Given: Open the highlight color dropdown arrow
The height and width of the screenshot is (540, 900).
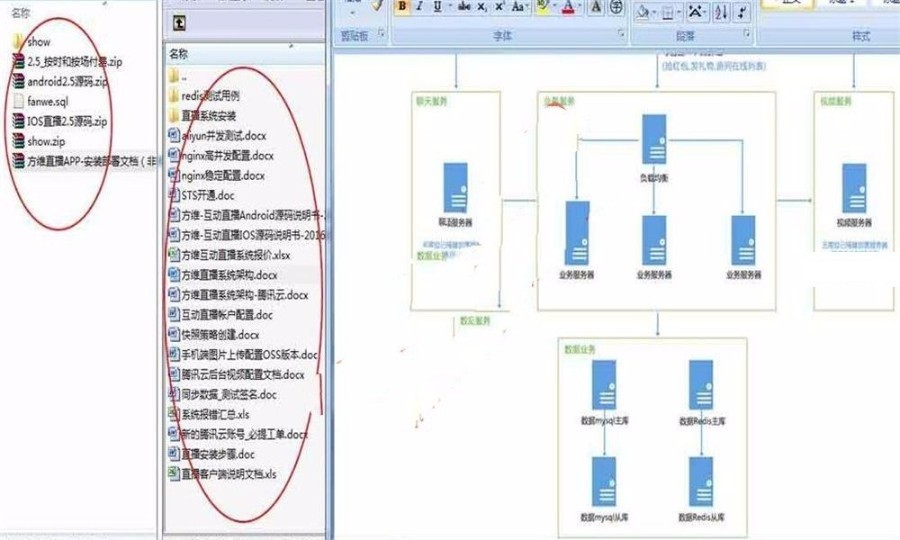Looking at the screenshot, I should click(x=554, y=7).
